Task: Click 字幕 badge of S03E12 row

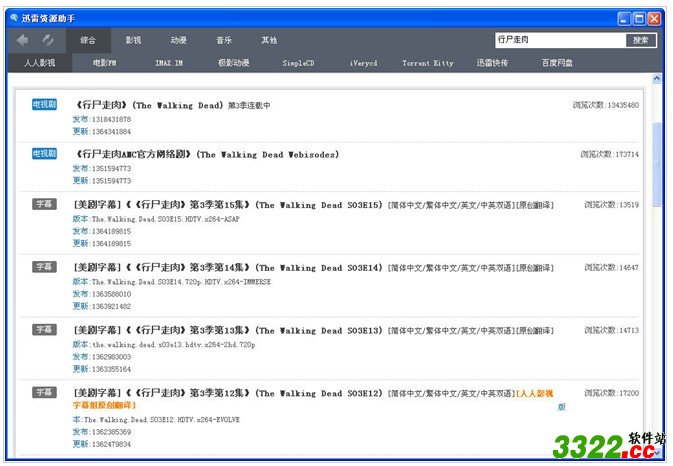Action: click(x=44, y=392)
